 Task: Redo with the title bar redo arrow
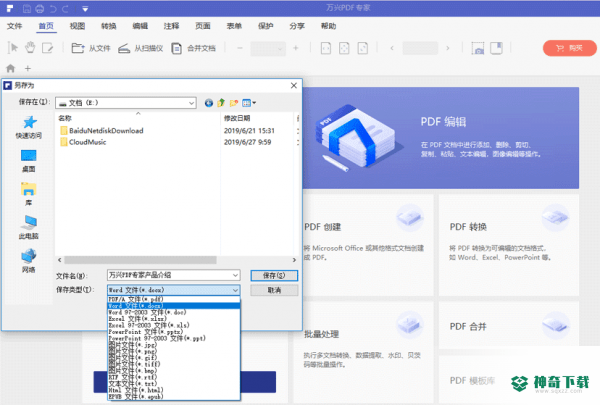65,9
